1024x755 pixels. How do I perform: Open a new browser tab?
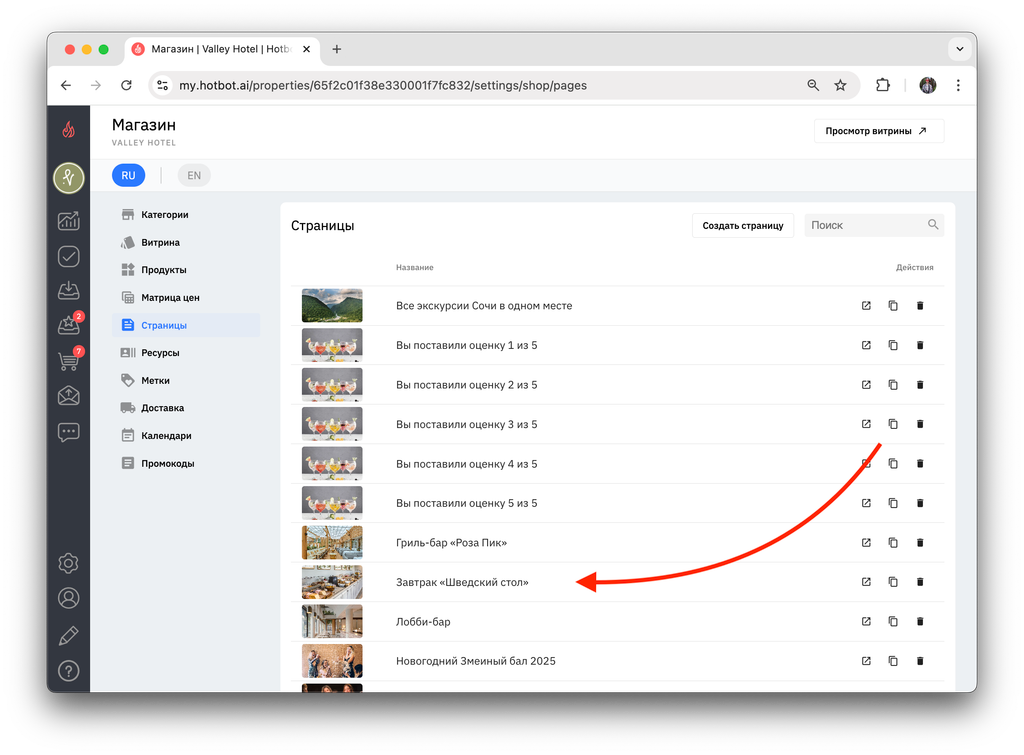336,49
